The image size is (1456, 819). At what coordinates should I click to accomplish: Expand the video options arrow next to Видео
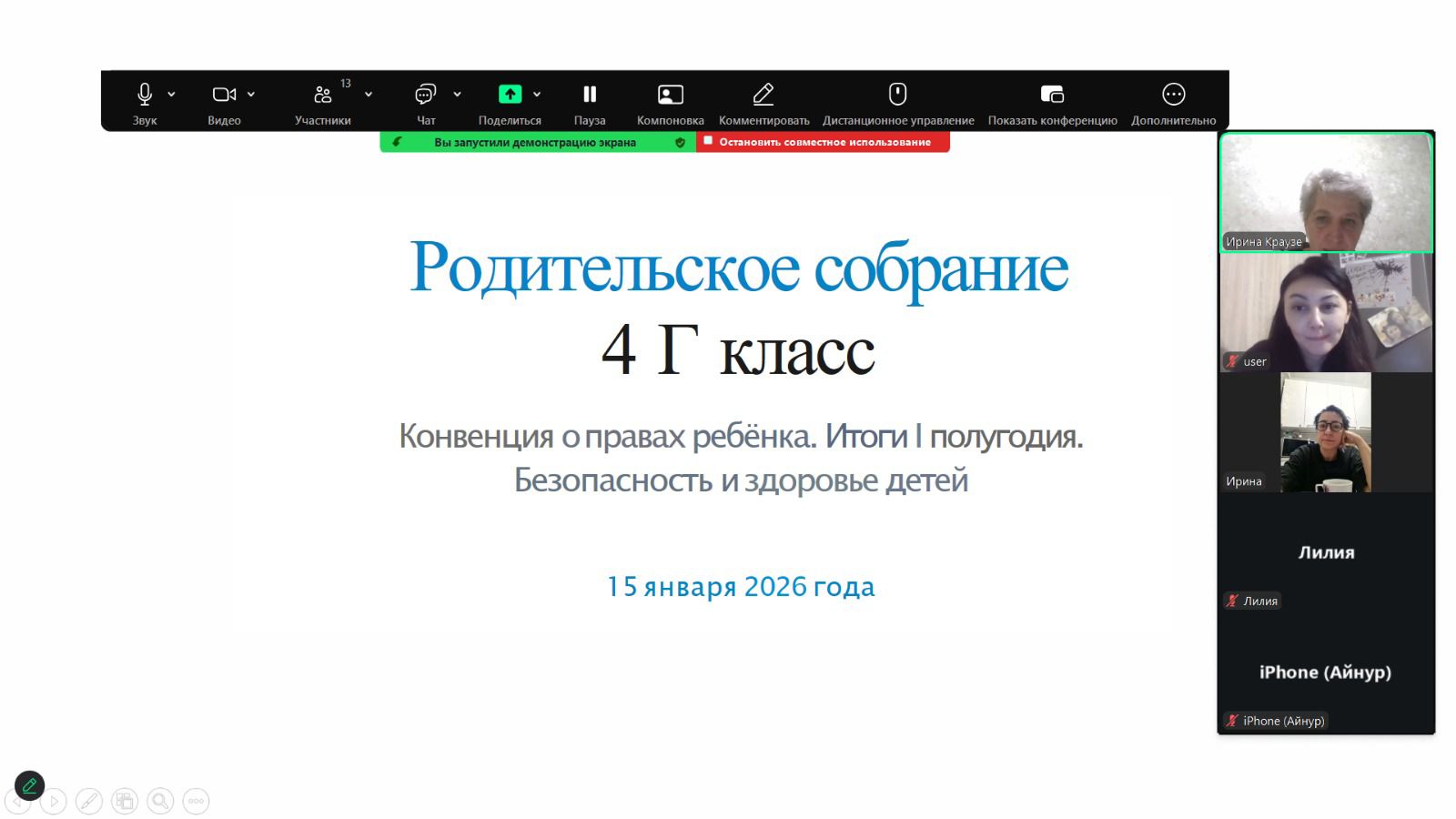(x=251, y=95)
